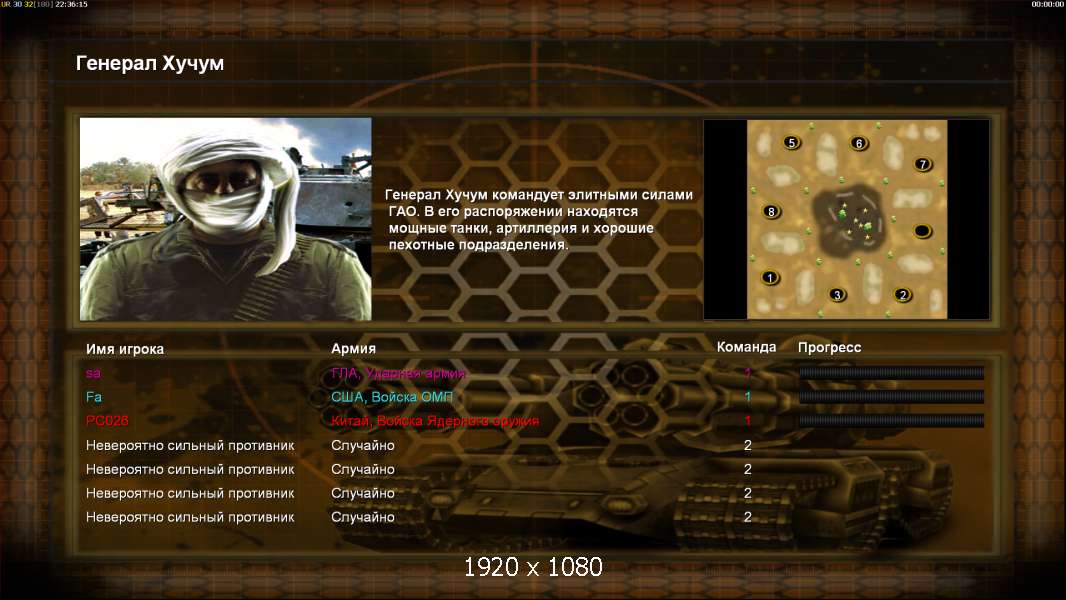Select start position 3 on the map
The height and width of the screenshot is (600, 1066).
[838, 294]
